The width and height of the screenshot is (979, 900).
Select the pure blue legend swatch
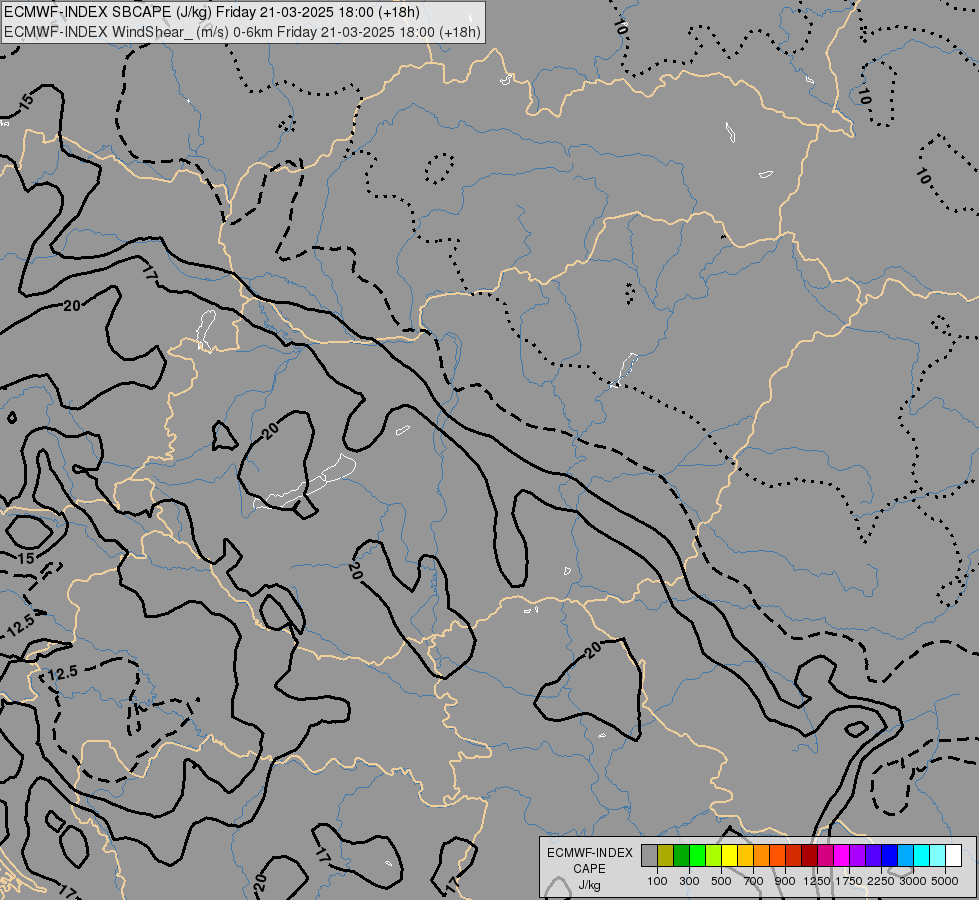click(890, 855)
